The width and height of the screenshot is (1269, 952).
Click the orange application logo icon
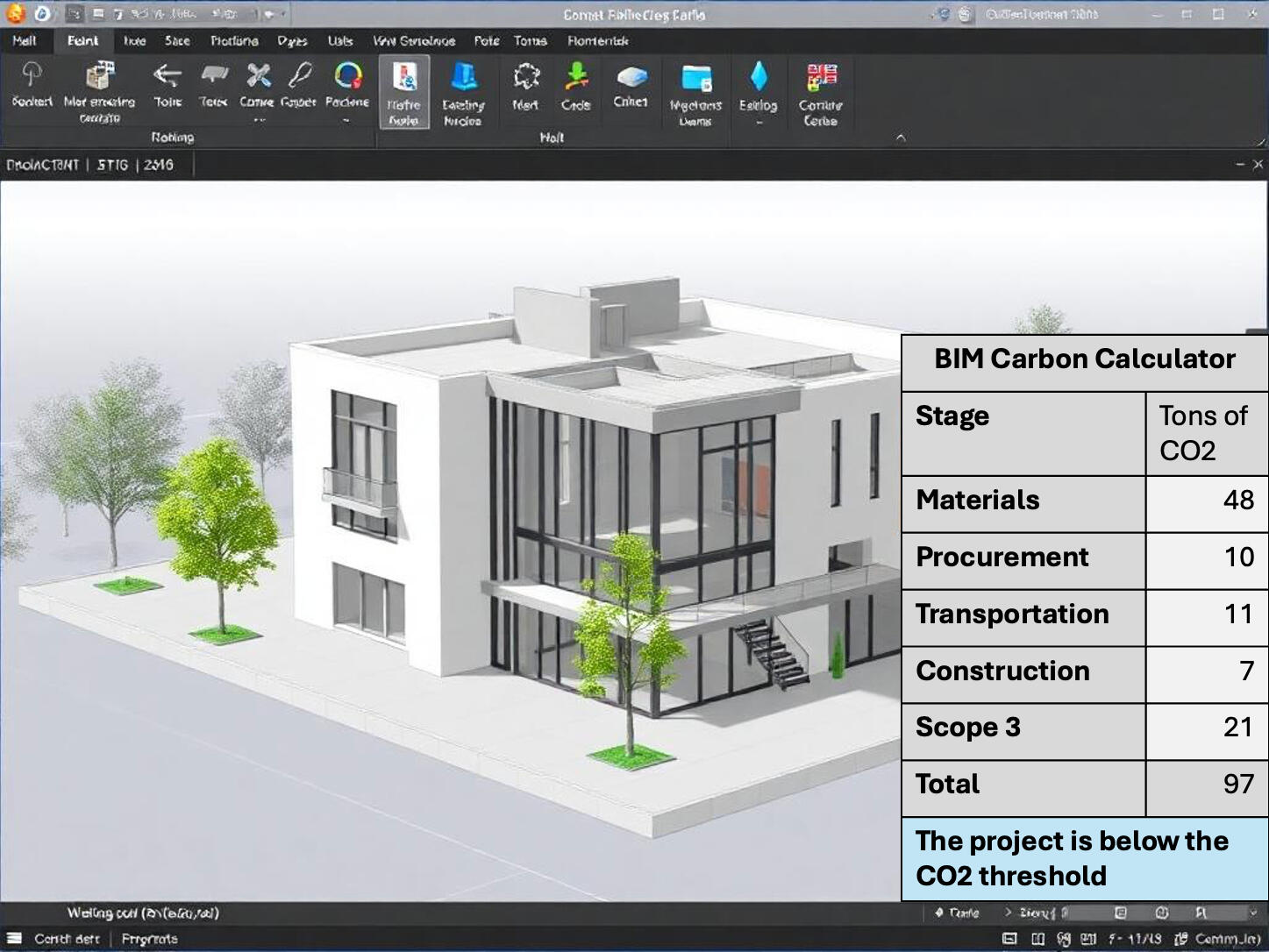tap(16, 14)
